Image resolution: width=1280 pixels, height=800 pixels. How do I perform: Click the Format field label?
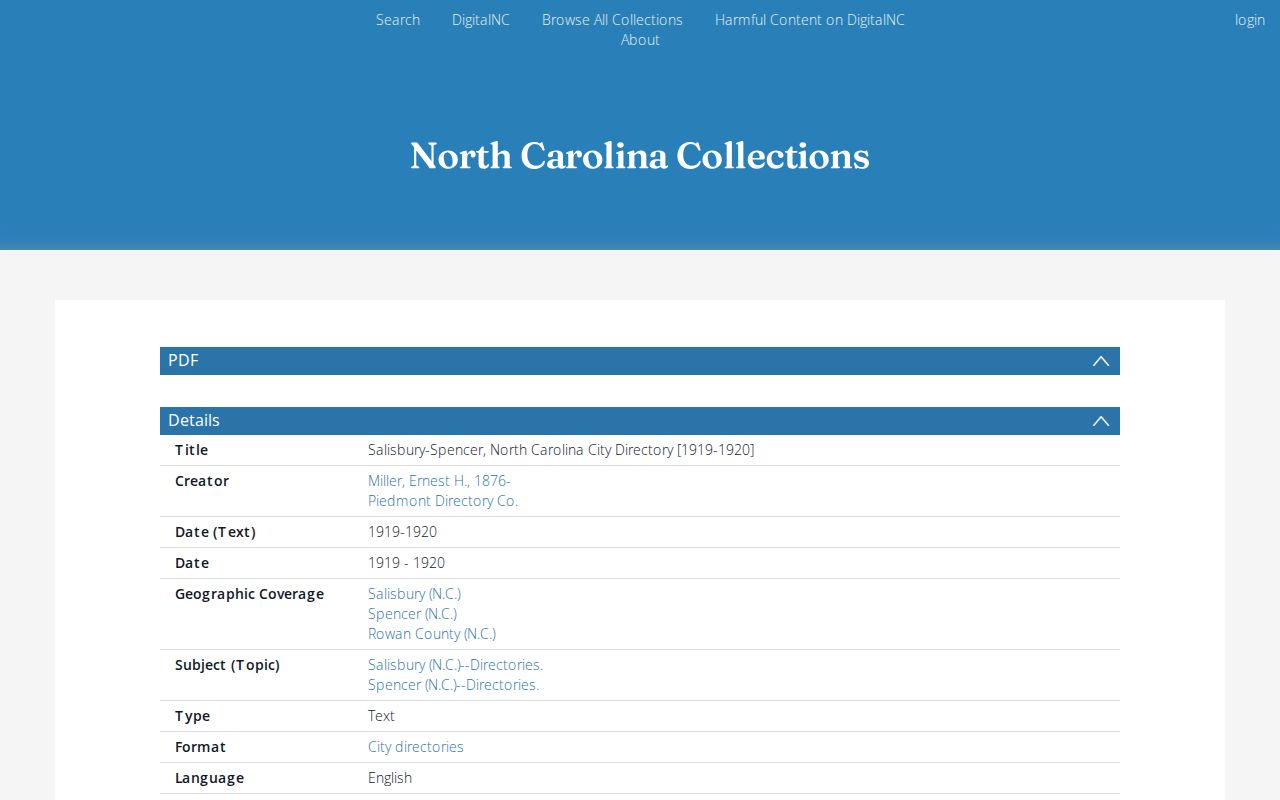(200, 747)
